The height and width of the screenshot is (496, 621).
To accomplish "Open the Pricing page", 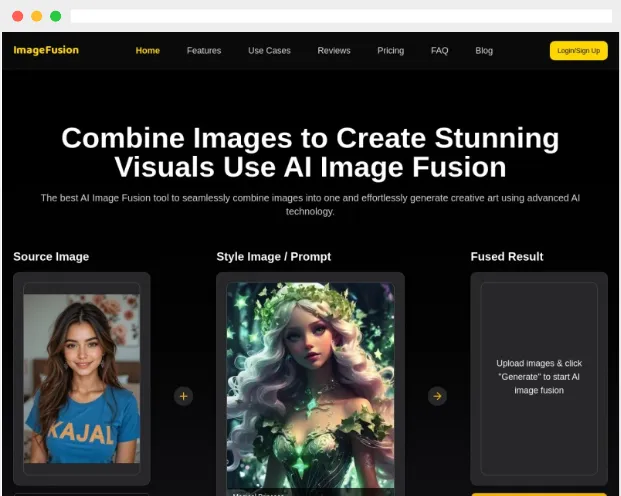I will click(x=391, y=51).
